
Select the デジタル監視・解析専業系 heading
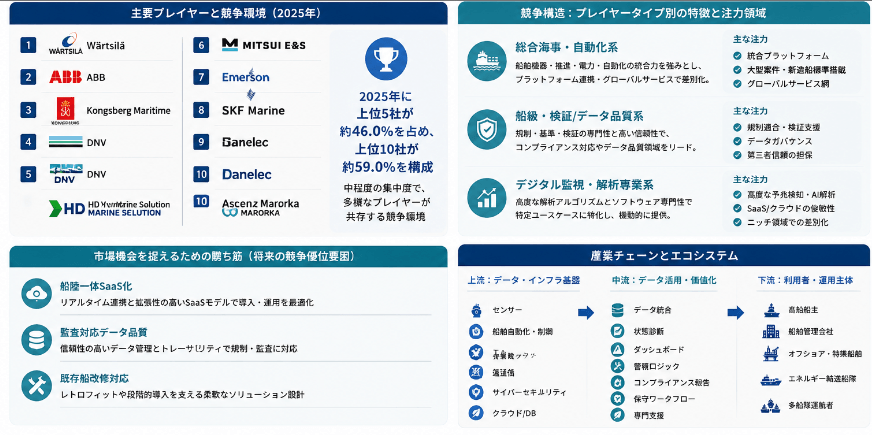584,185
